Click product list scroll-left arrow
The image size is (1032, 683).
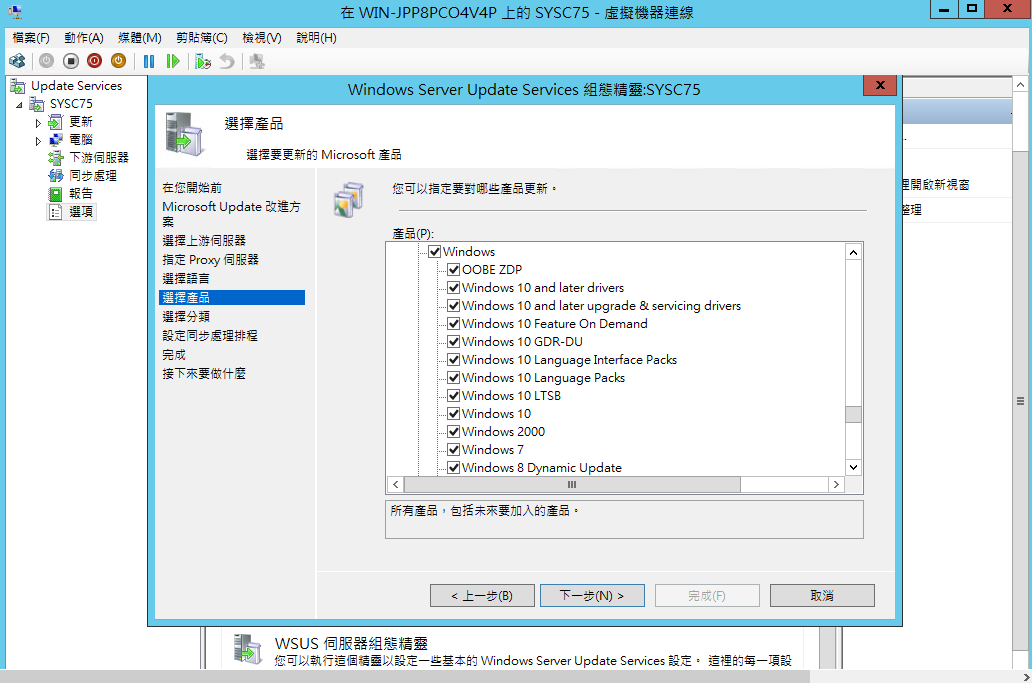coord(396,484)
